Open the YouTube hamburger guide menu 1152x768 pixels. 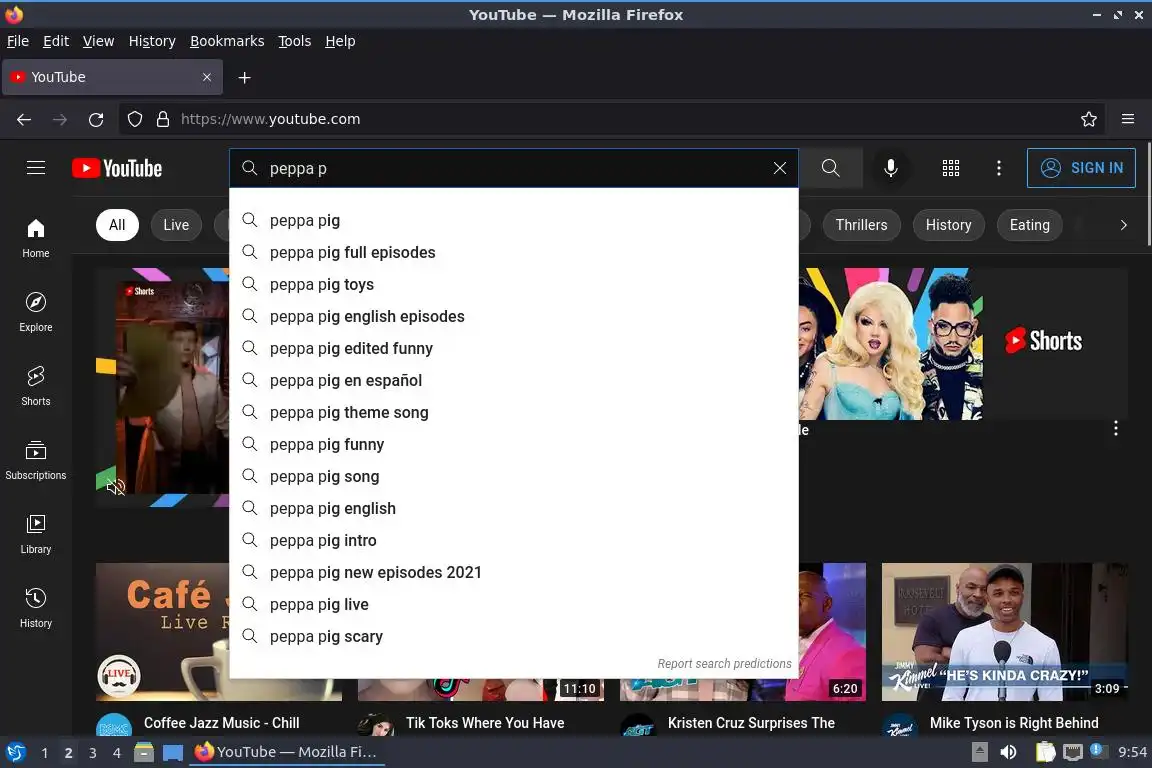[36, 168]
